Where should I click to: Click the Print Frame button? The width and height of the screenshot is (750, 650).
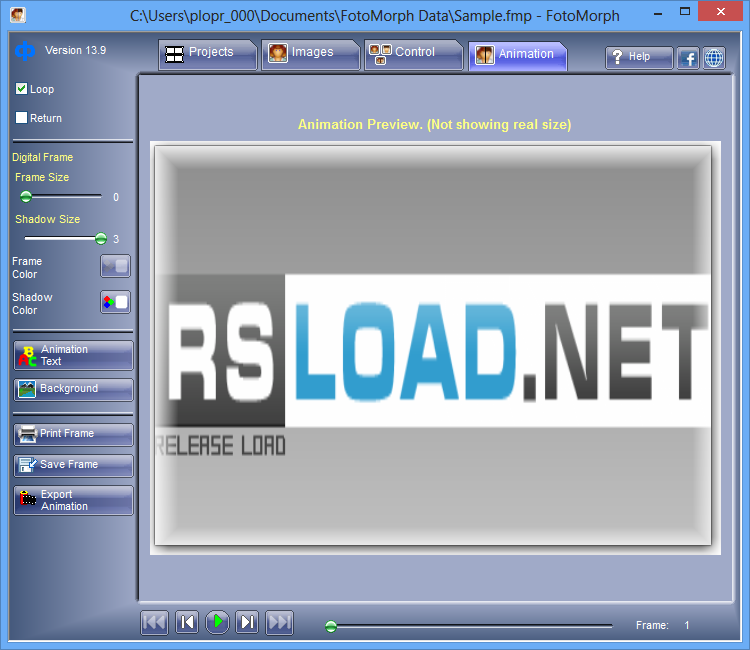[x=74, y=434]
